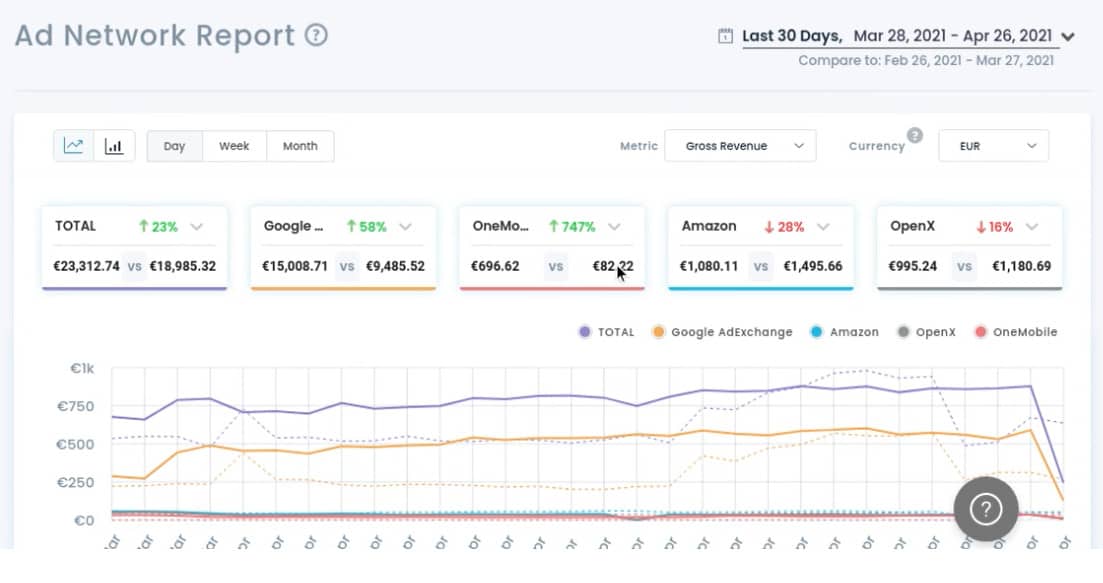Switch to bar chart view
Image resolution: width=1103 pixels, height=583 pixels.
(x=114, y=146)
